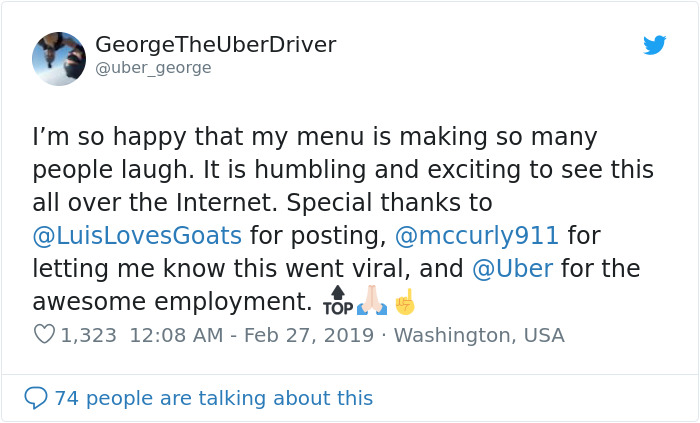Open the @mccurly911 mention
This screenshot has width=700, height=423.
(x=478, y=236)
